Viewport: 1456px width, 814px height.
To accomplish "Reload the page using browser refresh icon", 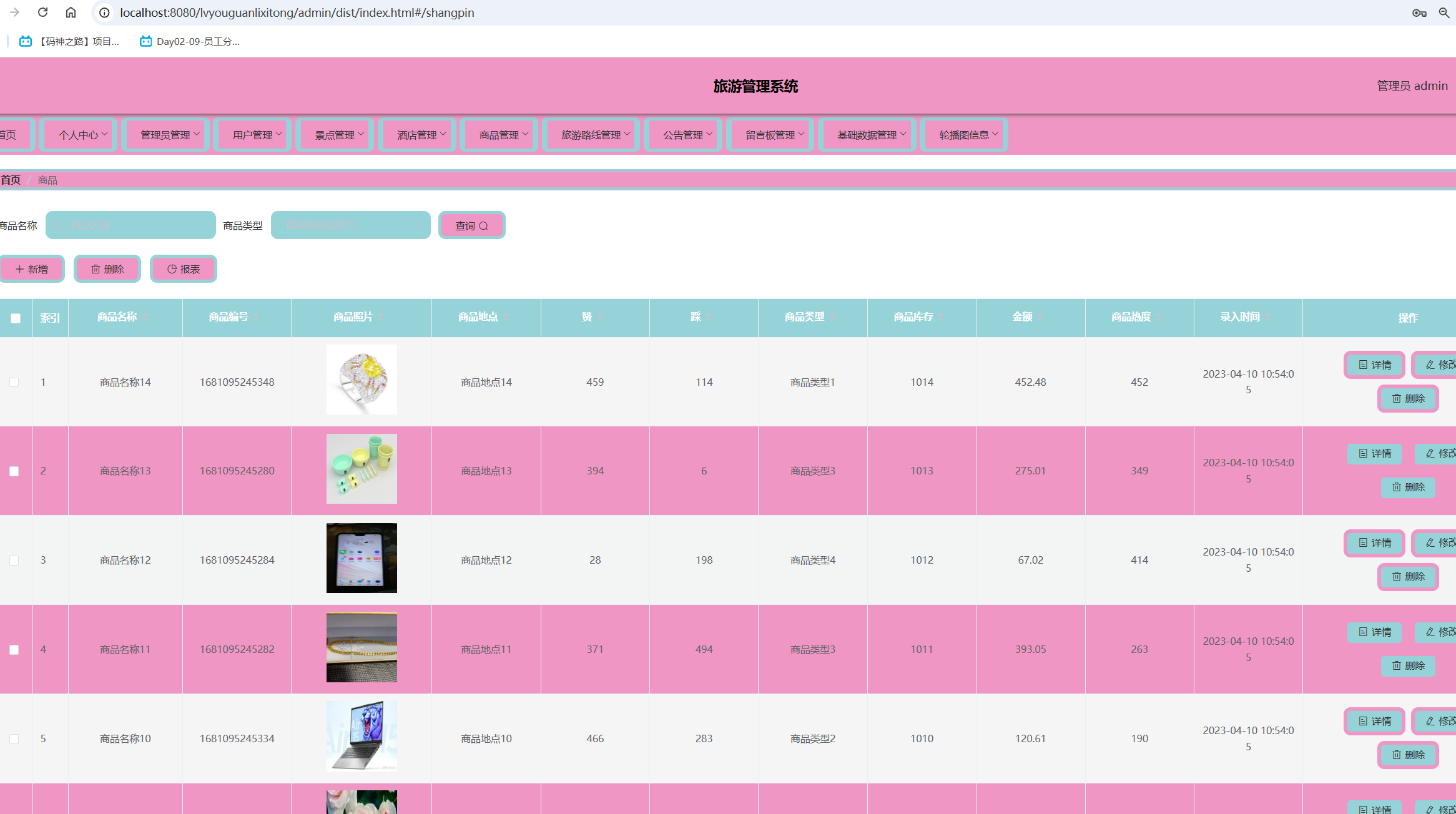I will click(x=42, y=12).
